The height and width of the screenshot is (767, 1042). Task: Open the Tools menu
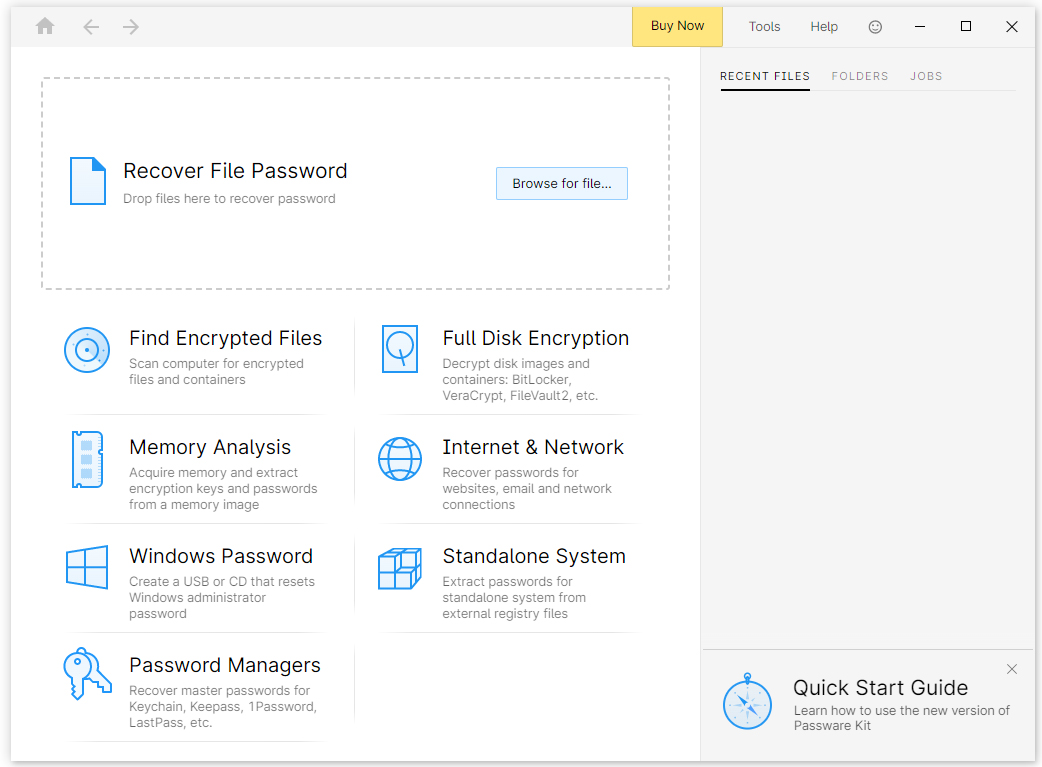(764, 27)
